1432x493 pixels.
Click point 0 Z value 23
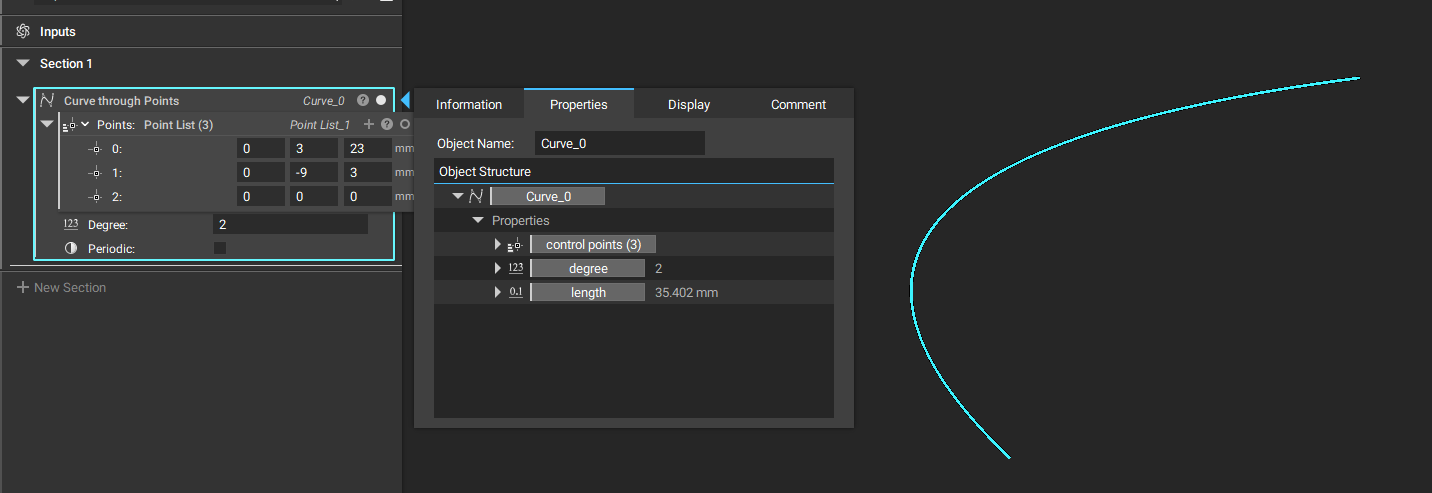pos(367,148)
